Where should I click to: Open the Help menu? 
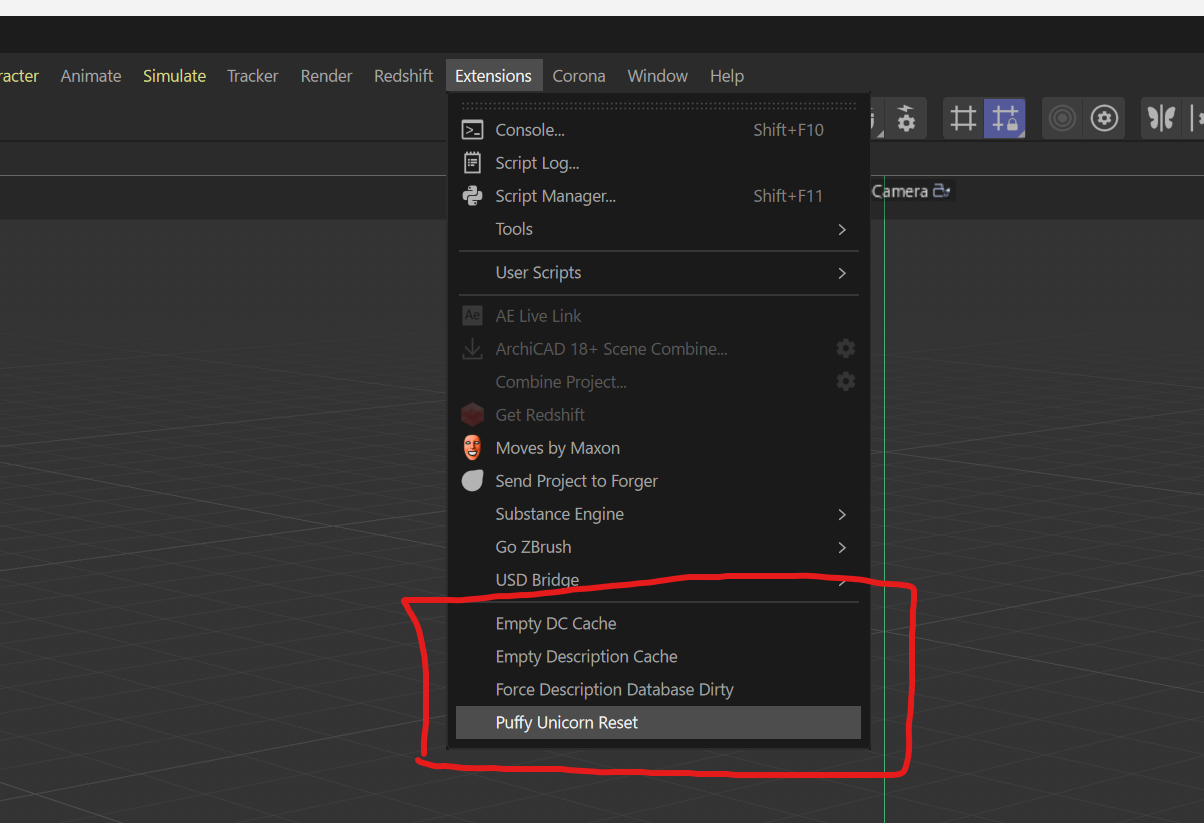pos(727,76)
